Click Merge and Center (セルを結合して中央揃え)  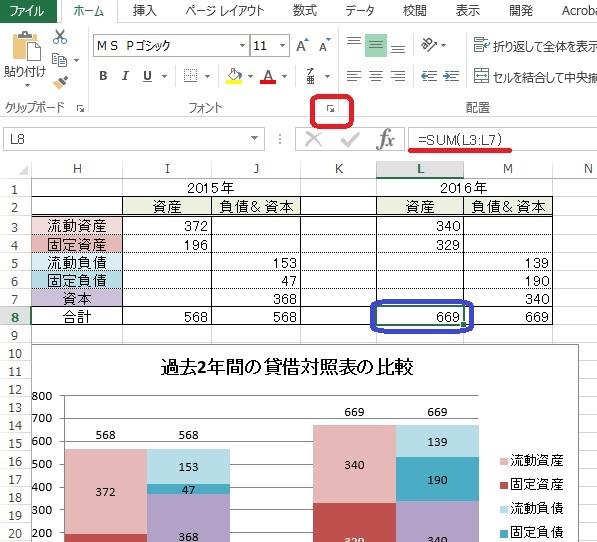[x=535, y=76]
